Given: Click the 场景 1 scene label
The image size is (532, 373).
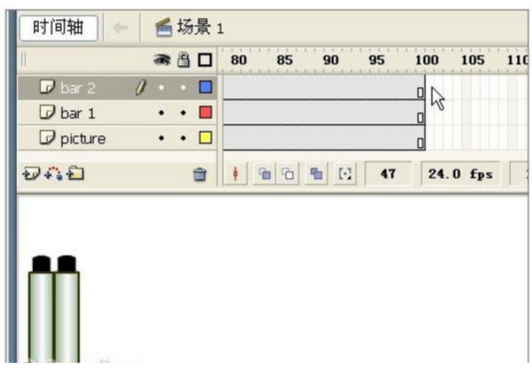Looking at the screenshot, I should pos(200,27).
